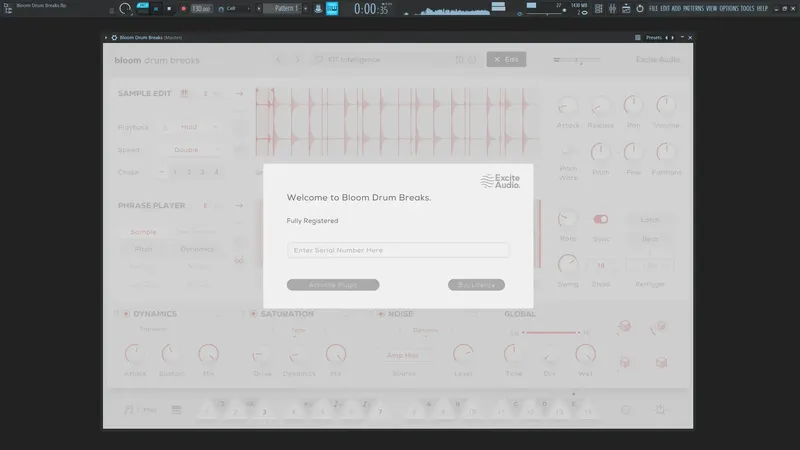Go to previous kit with left chevron
The image size is (800, 450).
(x=279, y=60)
